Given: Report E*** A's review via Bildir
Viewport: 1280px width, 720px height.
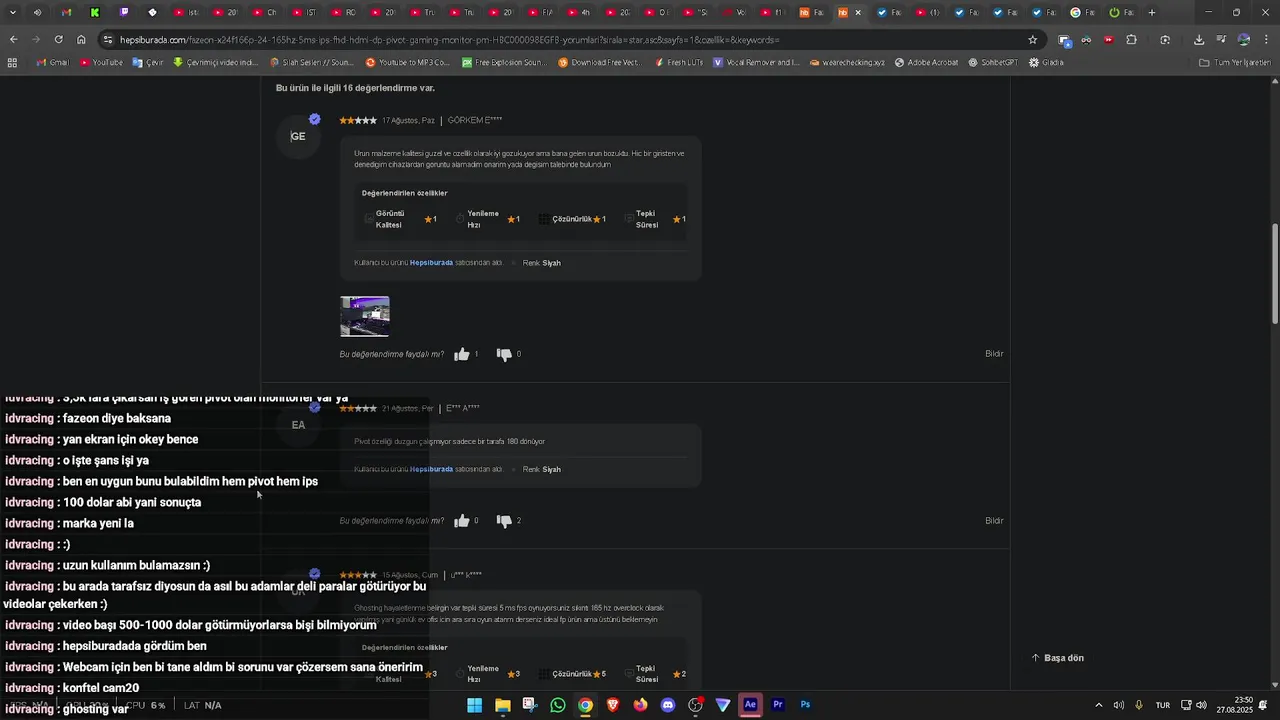Looking at the screenshot, I should pyautogui.click(x=994, y=521).
